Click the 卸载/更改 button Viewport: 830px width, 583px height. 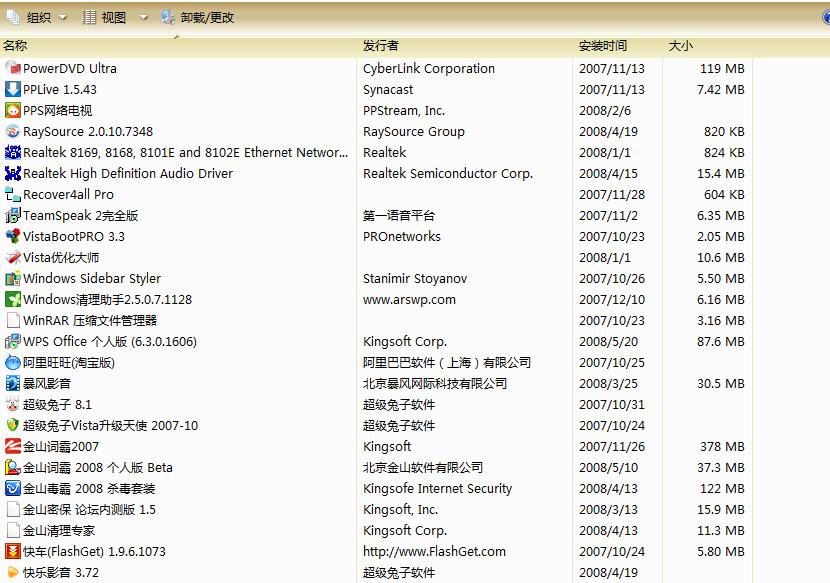point(198,17)
